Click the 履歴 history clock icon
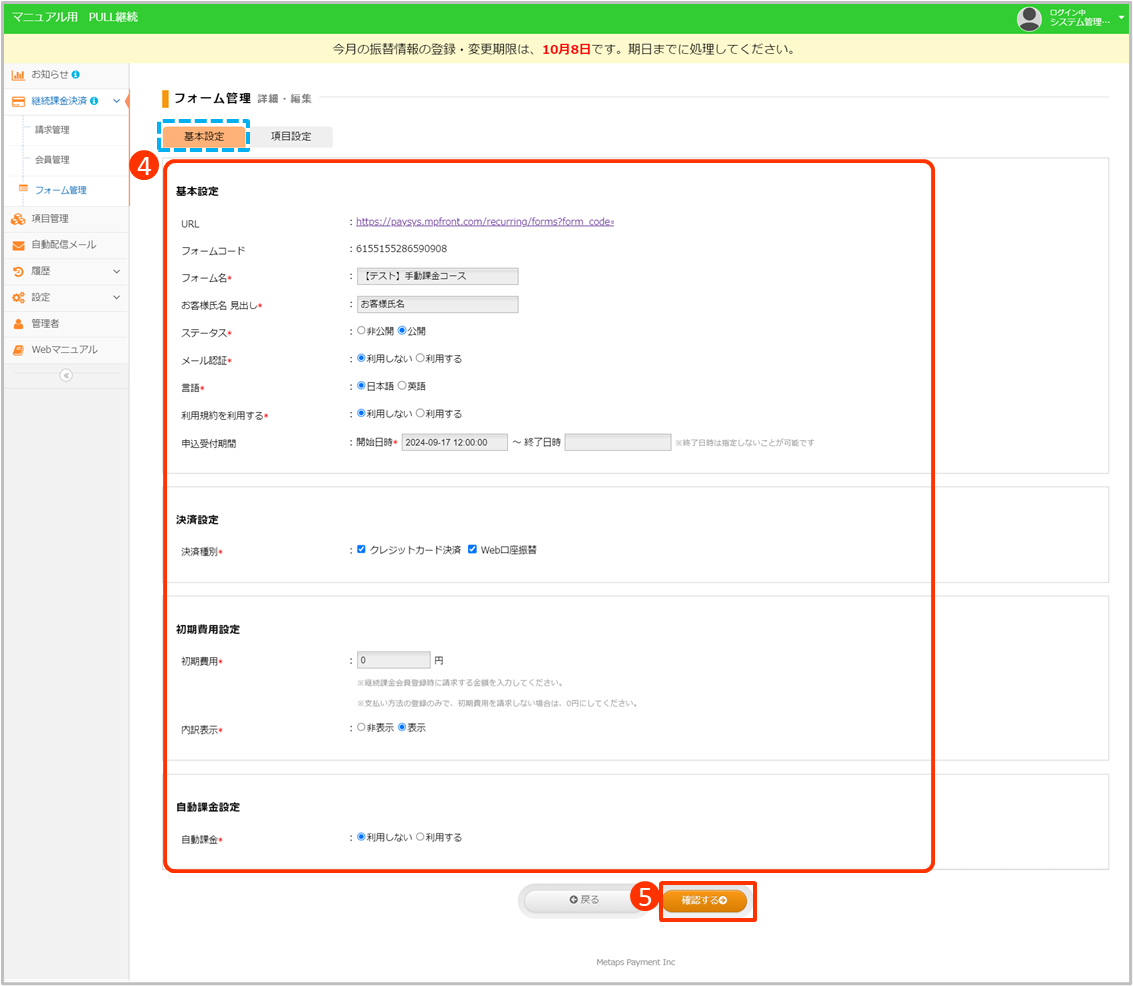The height and width of the screenshot is (986, 1133). 18,271
